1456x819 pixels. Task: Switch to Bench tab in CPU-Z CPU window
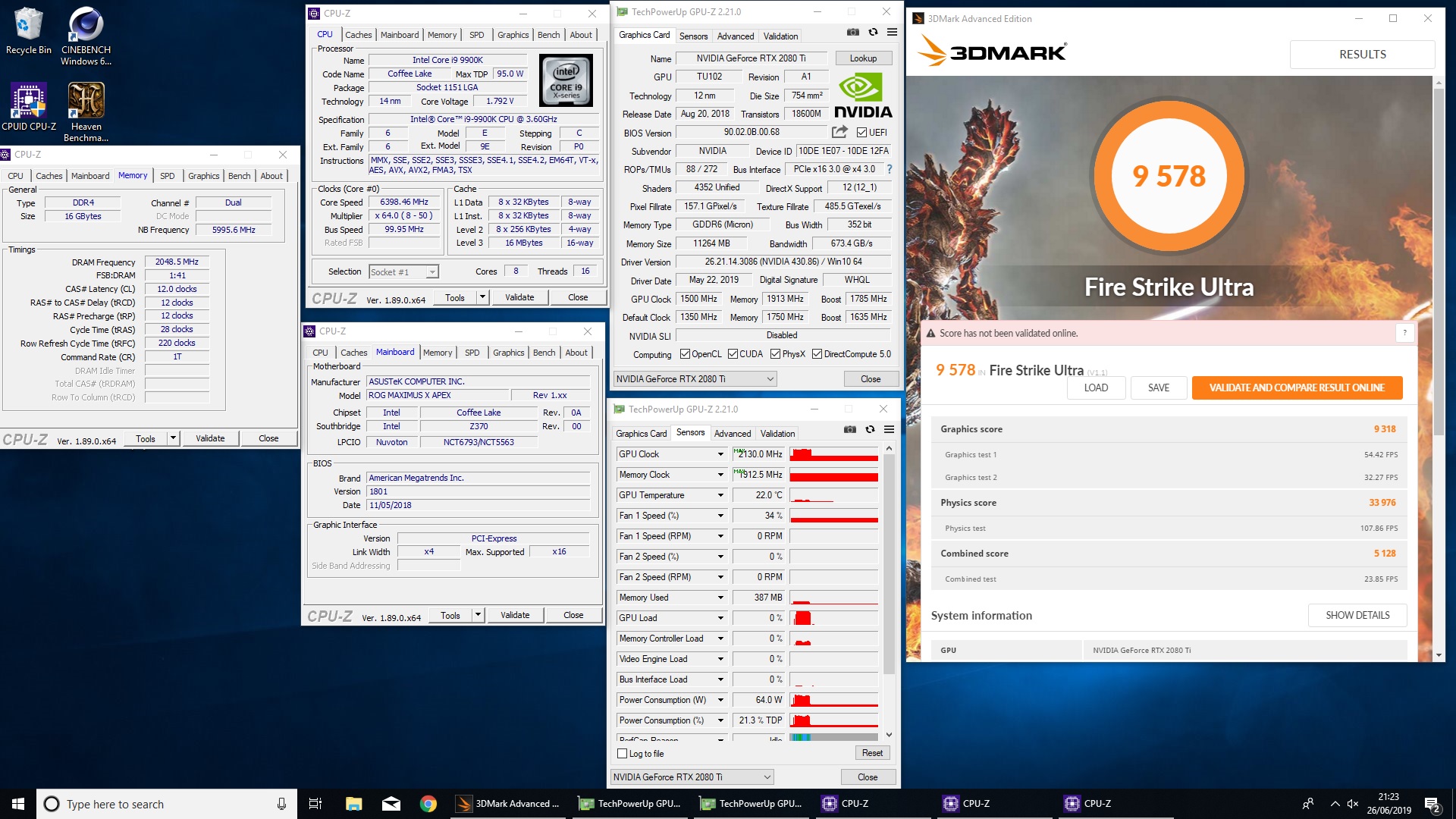[x=548, y=35]
